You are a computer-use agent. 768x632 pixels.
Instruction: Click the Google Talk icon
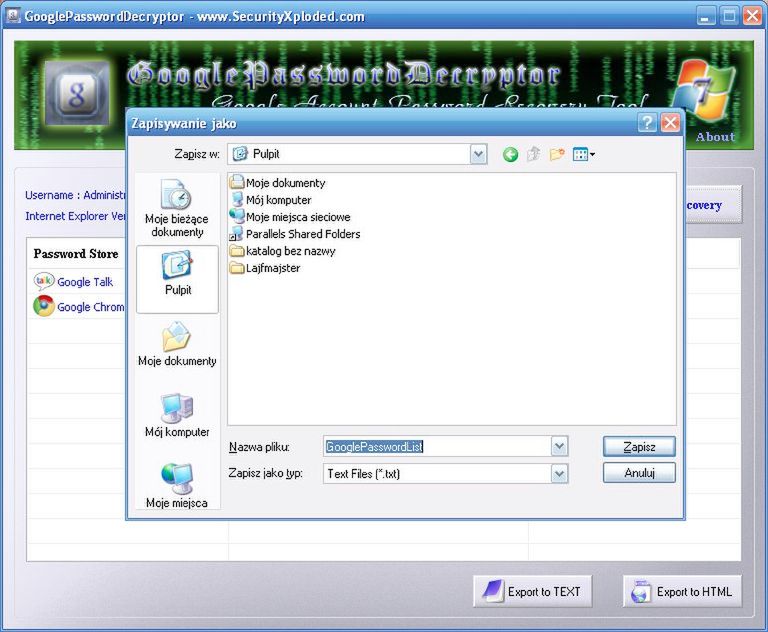pos(44,281)
